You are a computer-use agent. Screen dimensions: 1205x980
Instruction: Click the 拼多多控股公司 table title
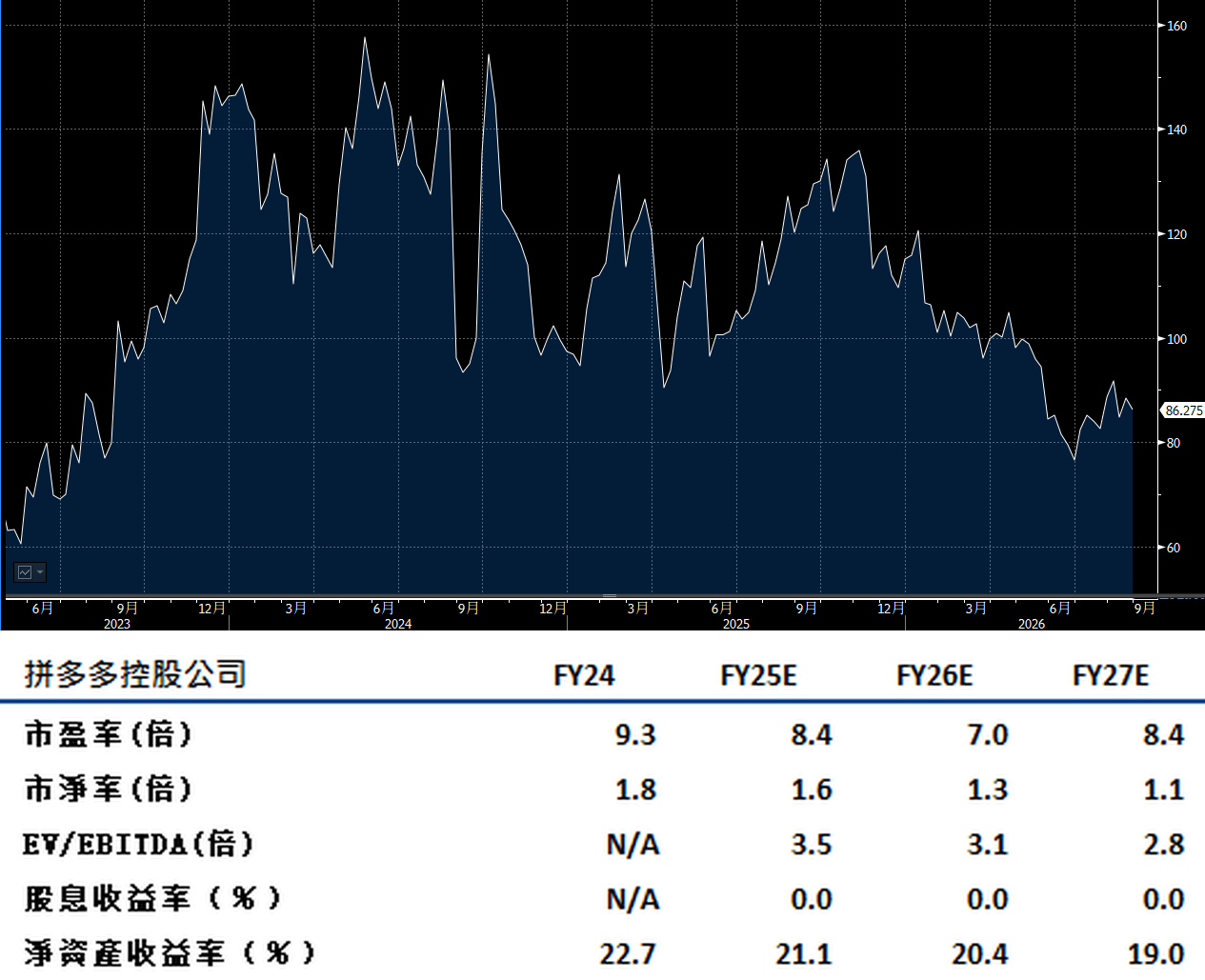(135, 674)
